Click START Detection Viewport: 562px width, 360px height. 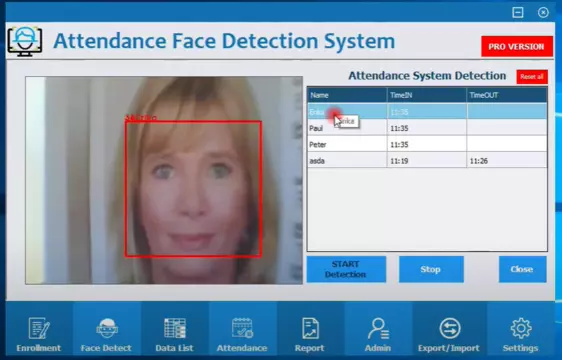point(346,269)
